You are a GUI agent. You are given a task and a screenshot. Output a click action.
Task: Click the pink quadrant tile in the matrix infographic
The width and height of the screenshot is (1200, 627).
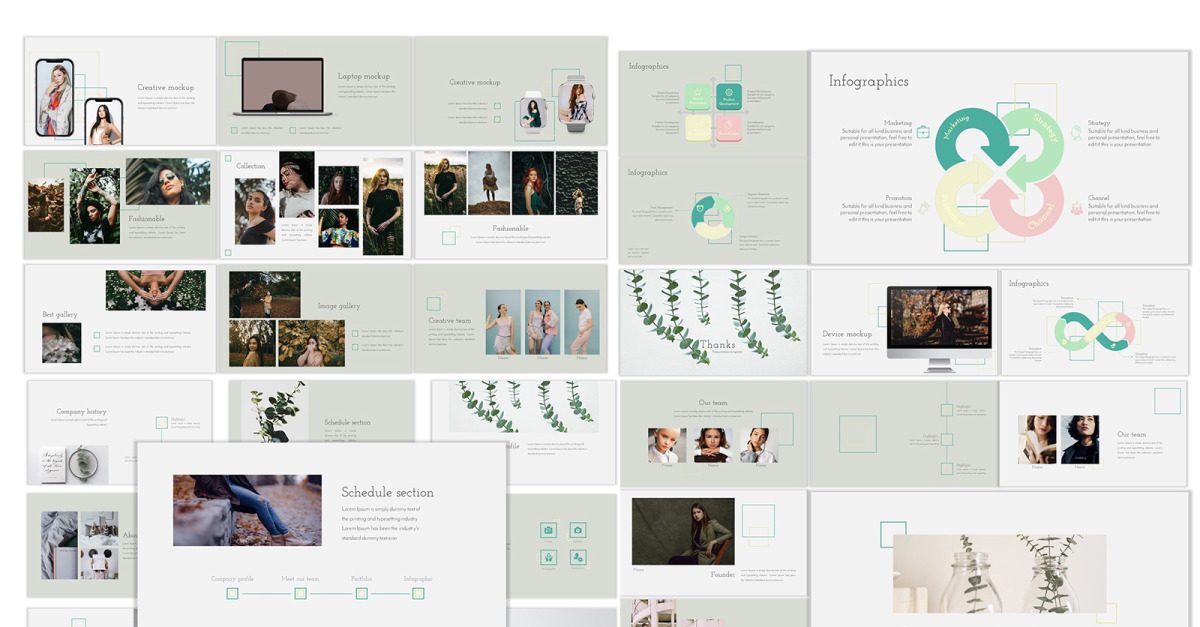pos(727,128)
